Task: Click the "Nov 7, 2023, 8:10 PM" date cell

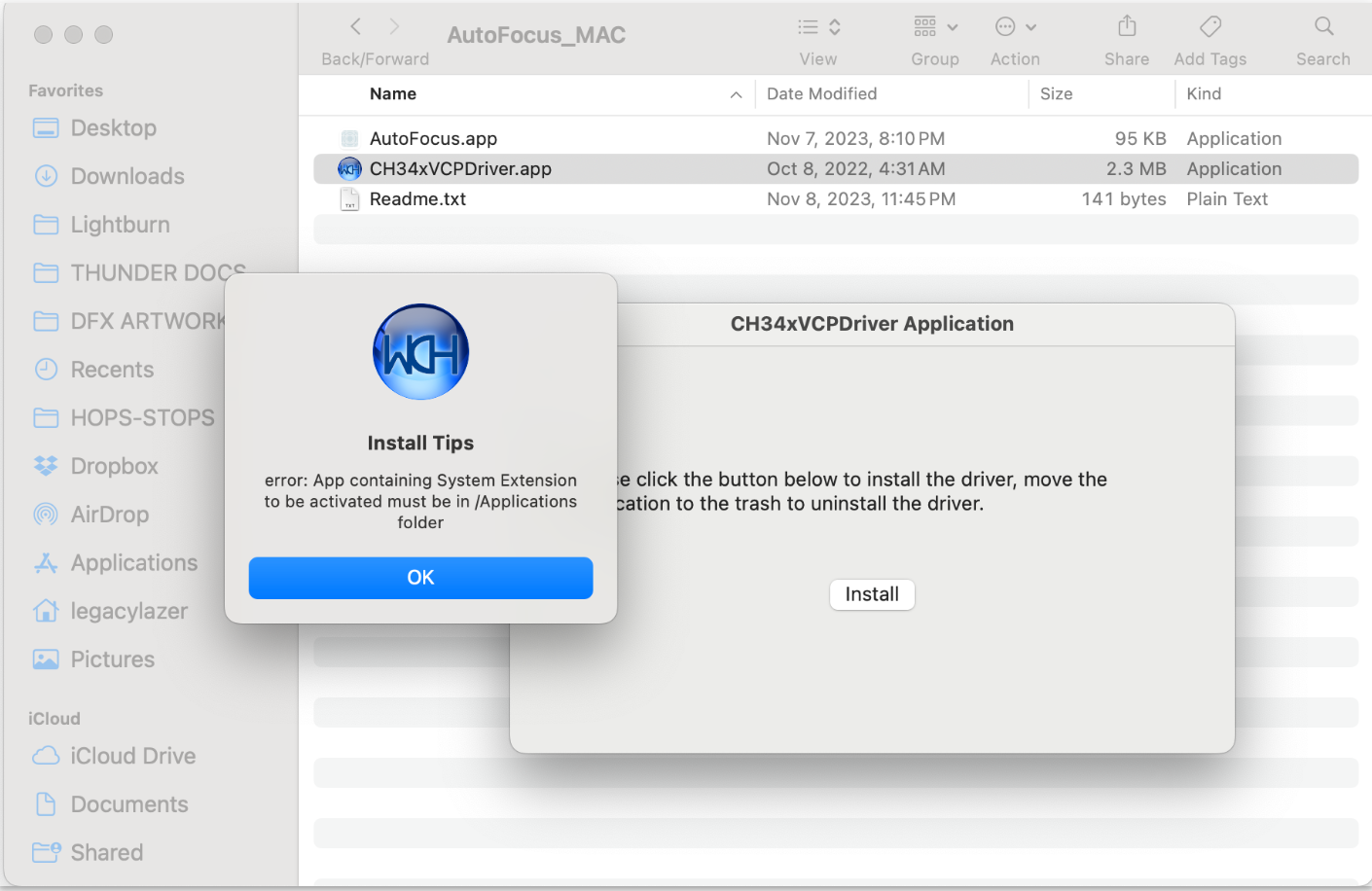Action: click(x=855, y=139)
